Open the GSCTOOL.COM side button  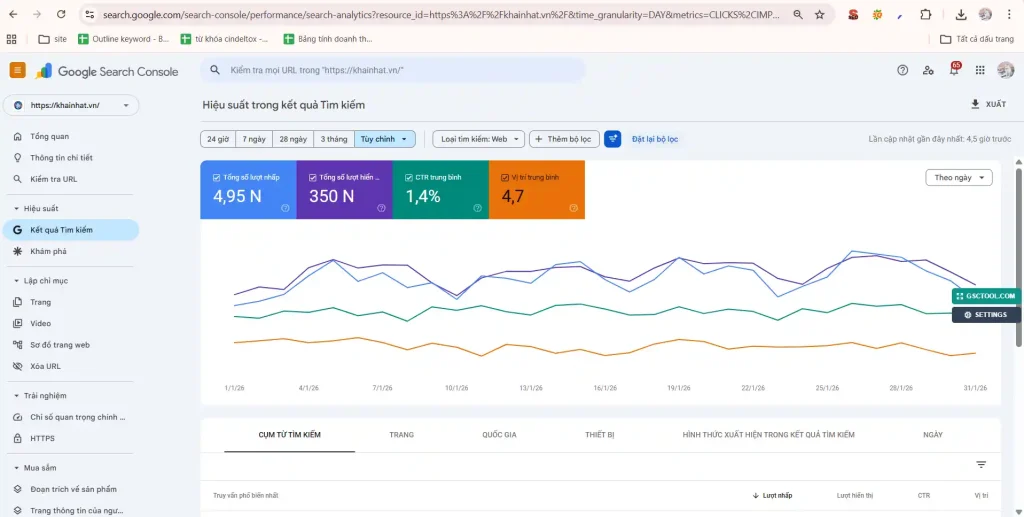[x=986, y=296]
